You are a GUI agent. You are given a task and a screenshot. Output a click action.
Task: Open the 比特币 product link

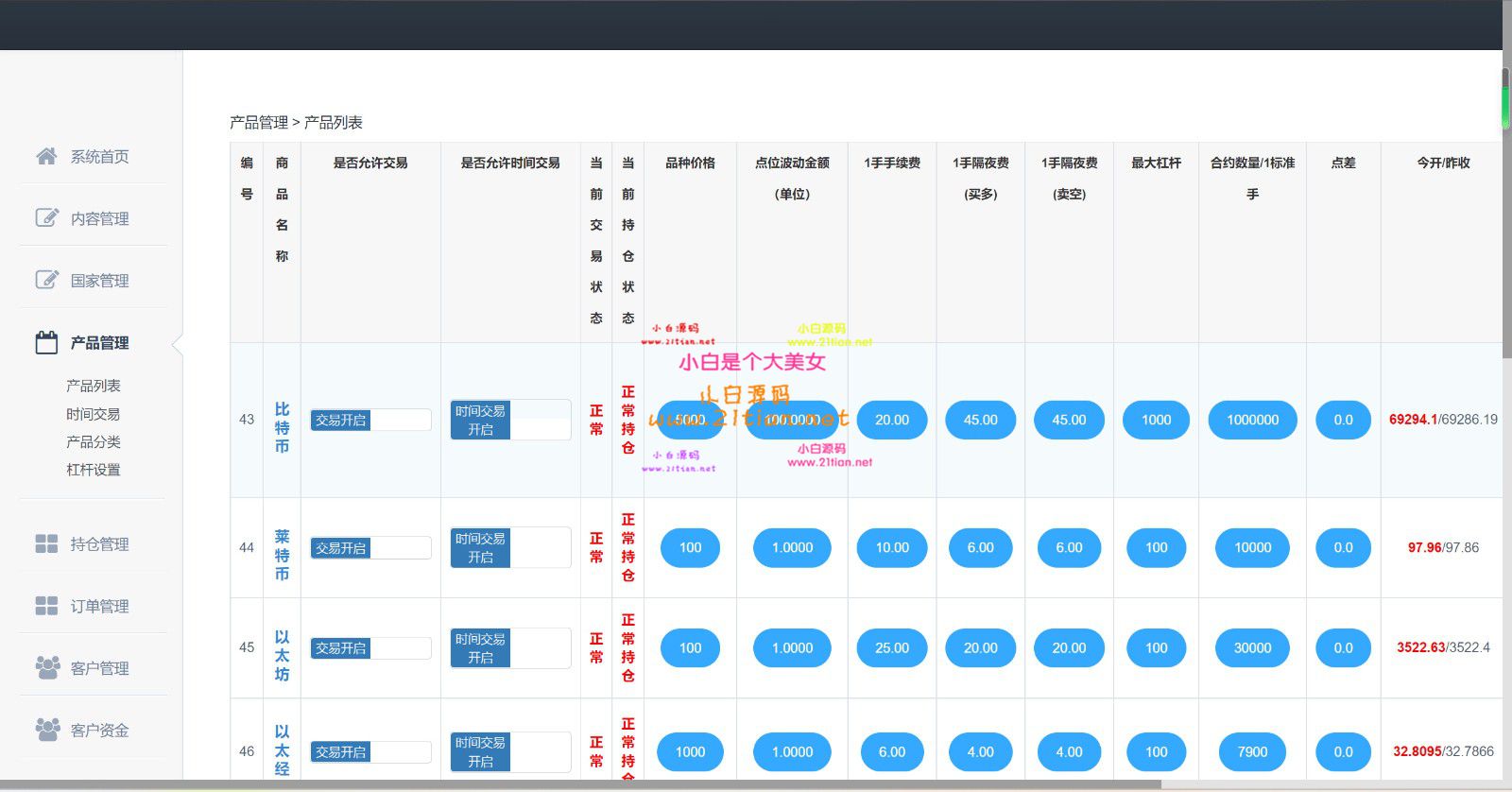click(282, 428)
